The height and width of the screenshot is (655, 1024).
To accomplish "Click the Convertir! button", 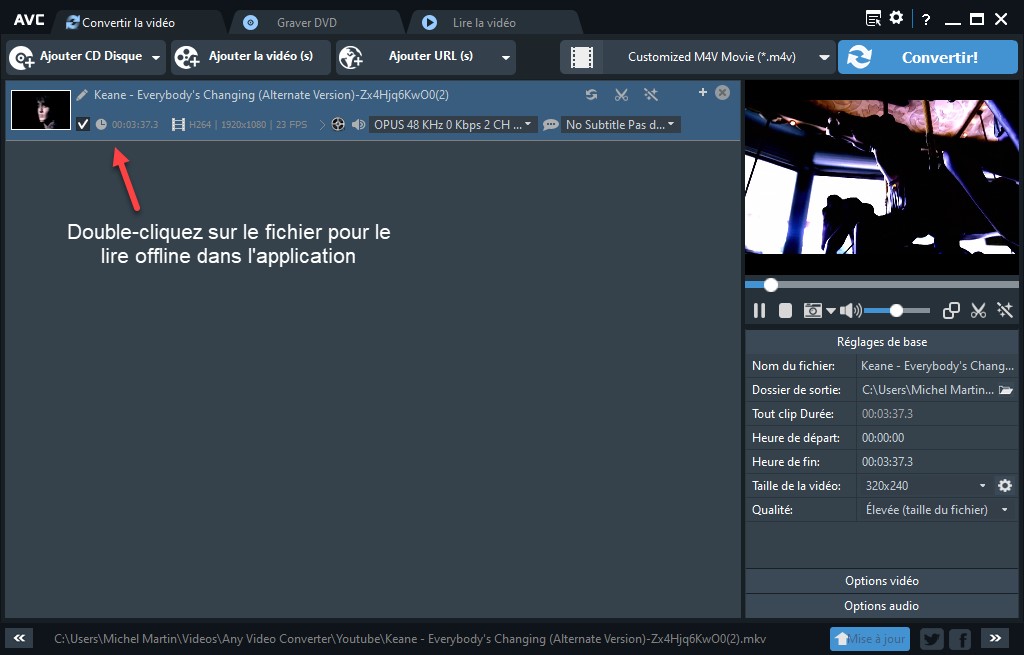I will coord(927,57).
